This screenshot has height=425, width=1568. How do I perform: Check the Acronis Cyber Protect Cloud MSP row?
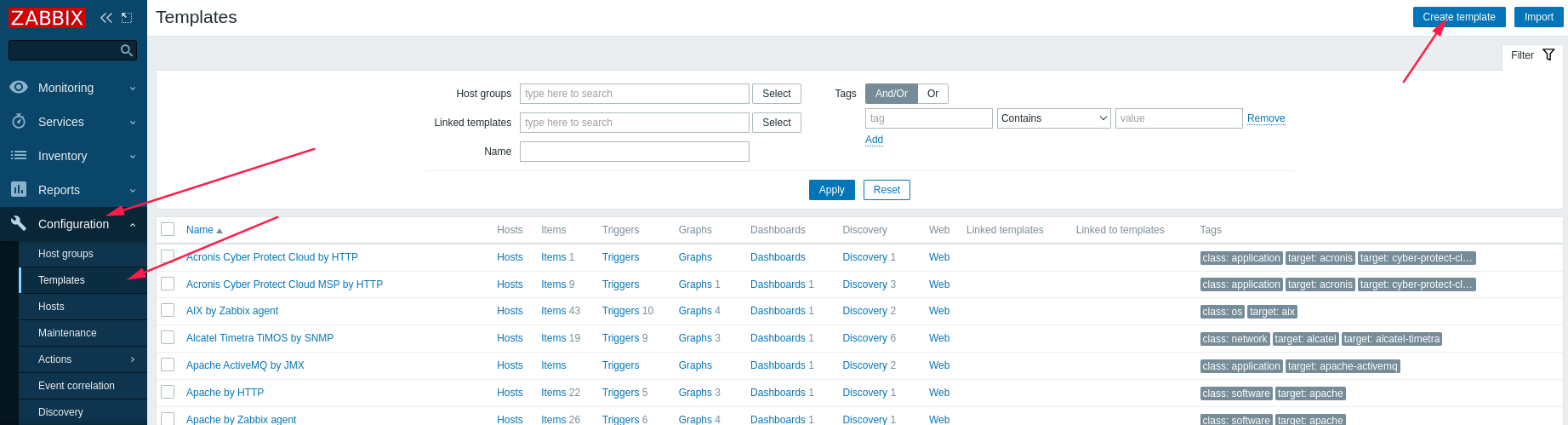[168, 284]
